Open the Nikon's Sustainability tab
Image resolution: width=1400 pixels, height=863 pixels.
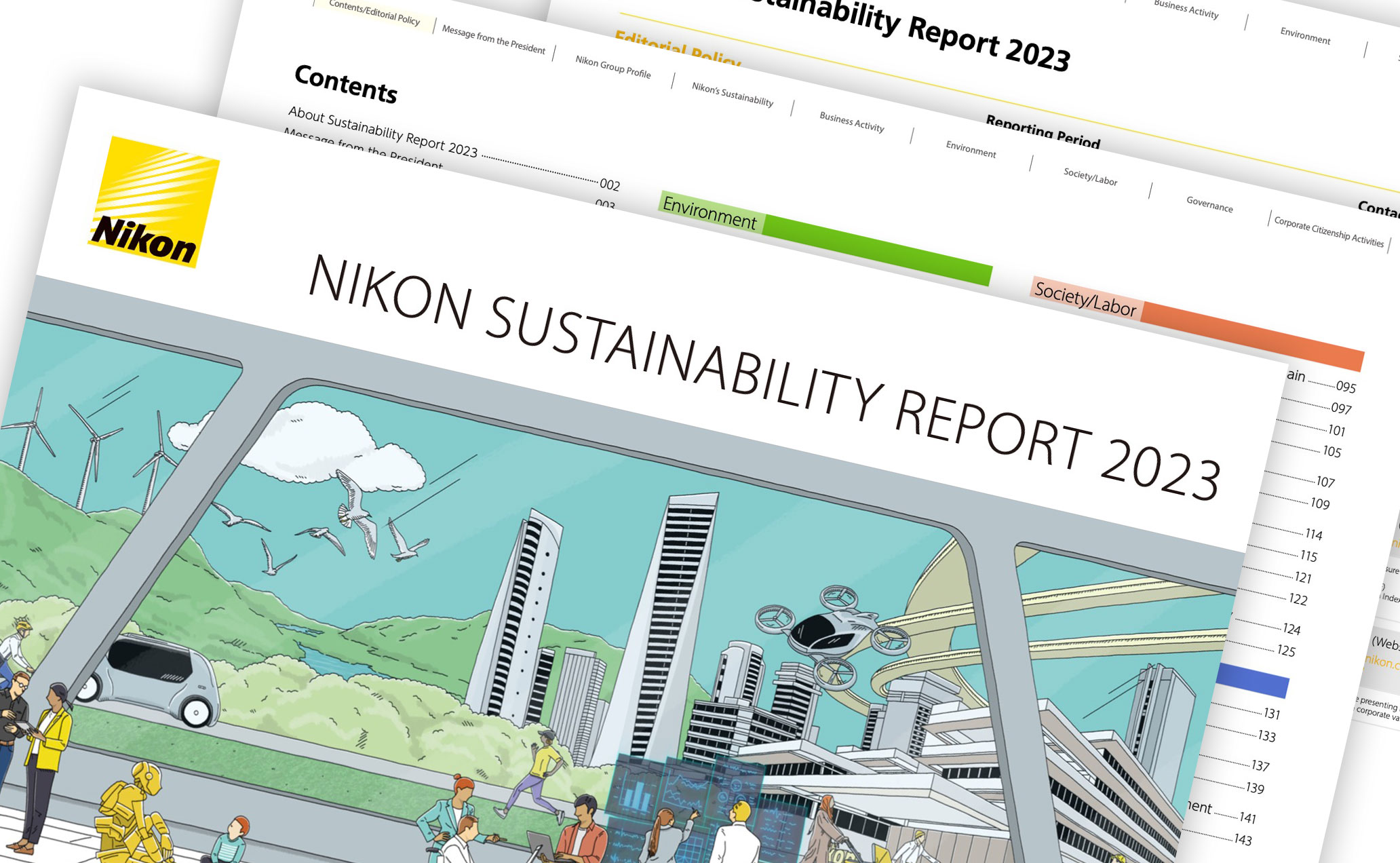coord(733,94)
